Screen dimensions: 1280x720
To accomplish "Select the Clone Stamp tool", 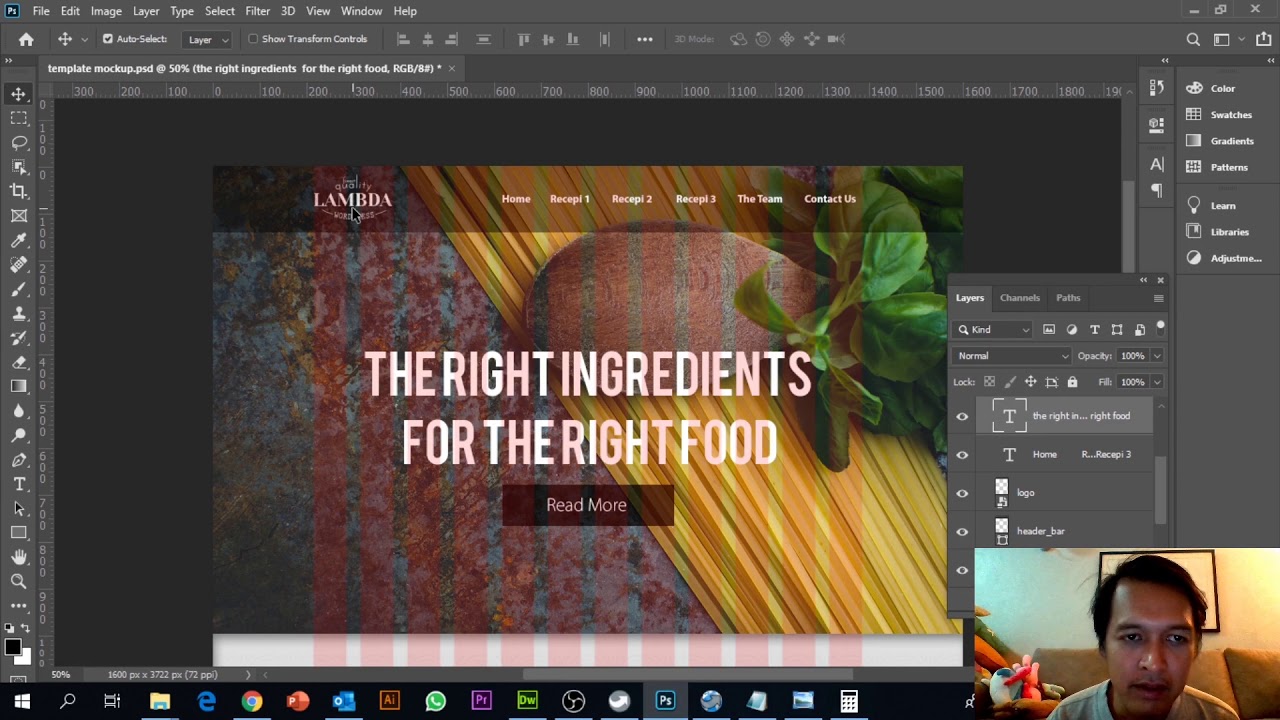I will (x=19, y=313).
